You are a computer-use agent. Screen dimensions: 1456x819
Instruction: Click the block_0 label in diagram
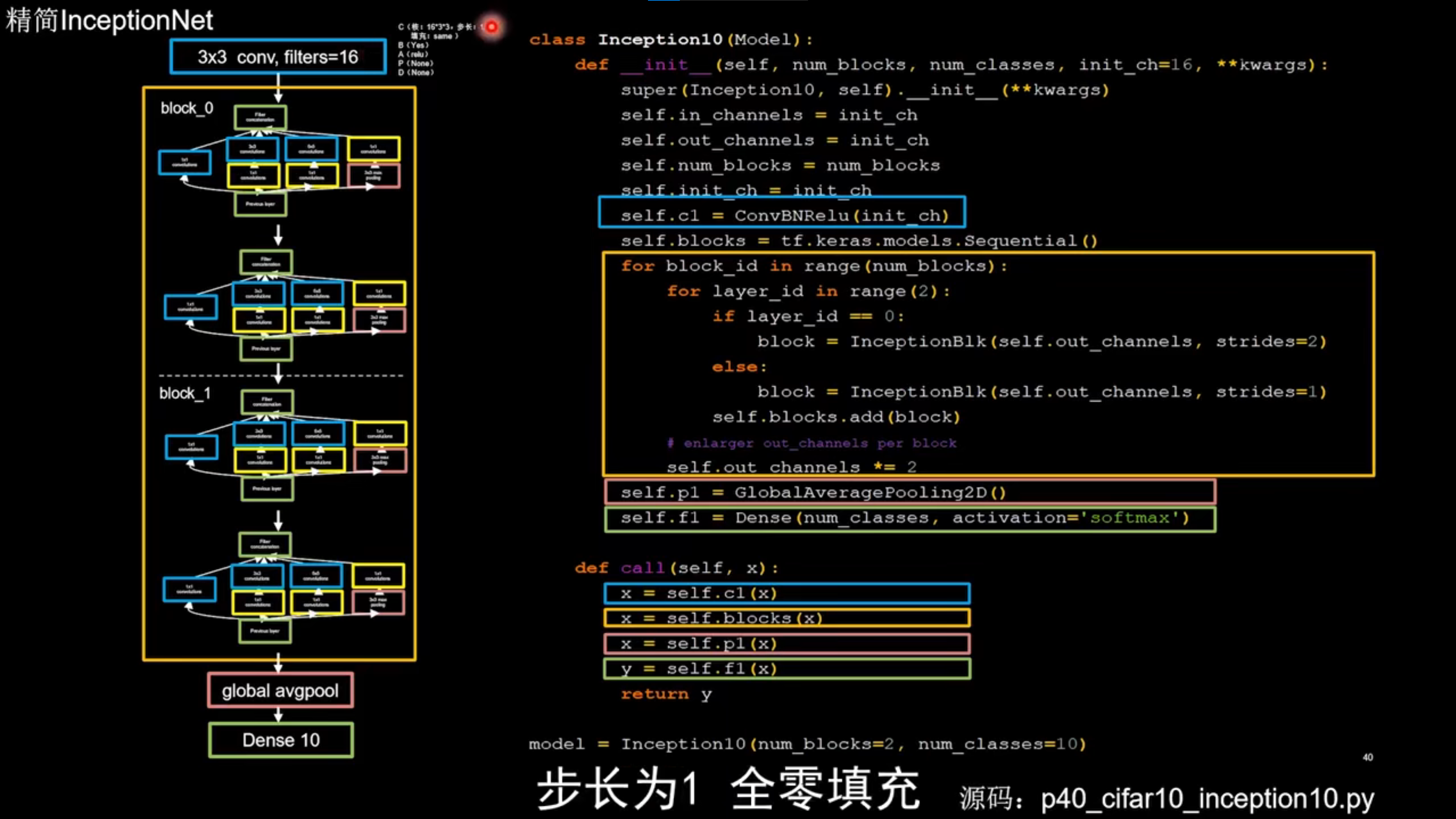(187, 108)
